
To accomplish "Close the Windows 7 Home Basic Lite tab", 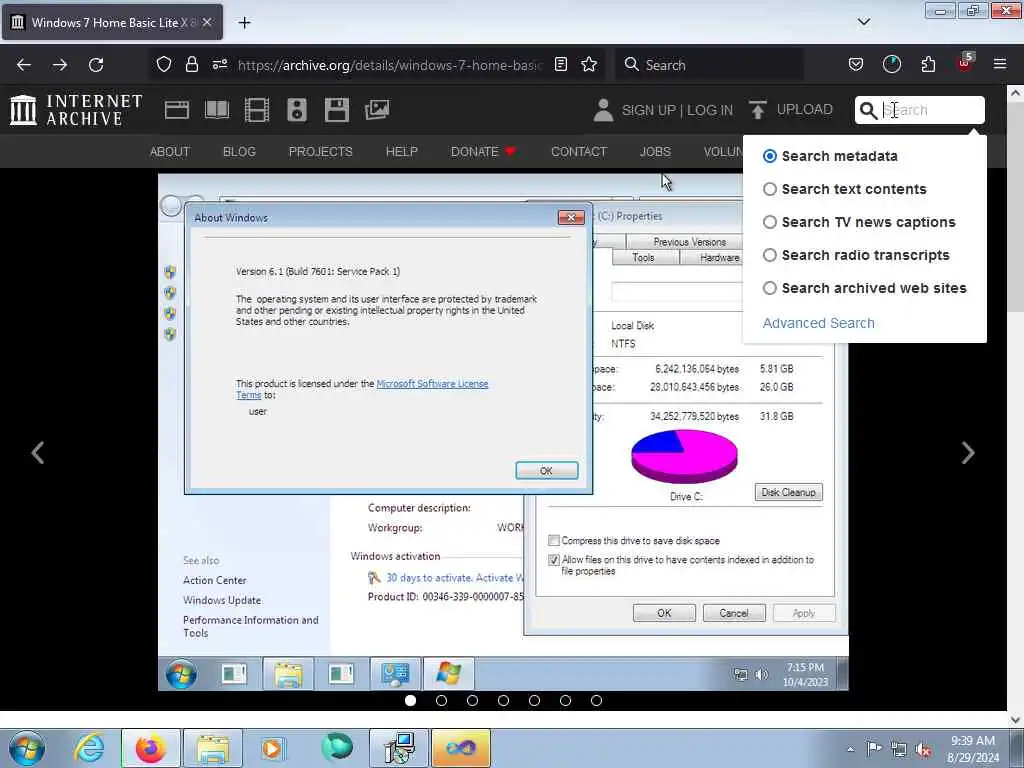I will pyautogui.click(x=207, y=22).
